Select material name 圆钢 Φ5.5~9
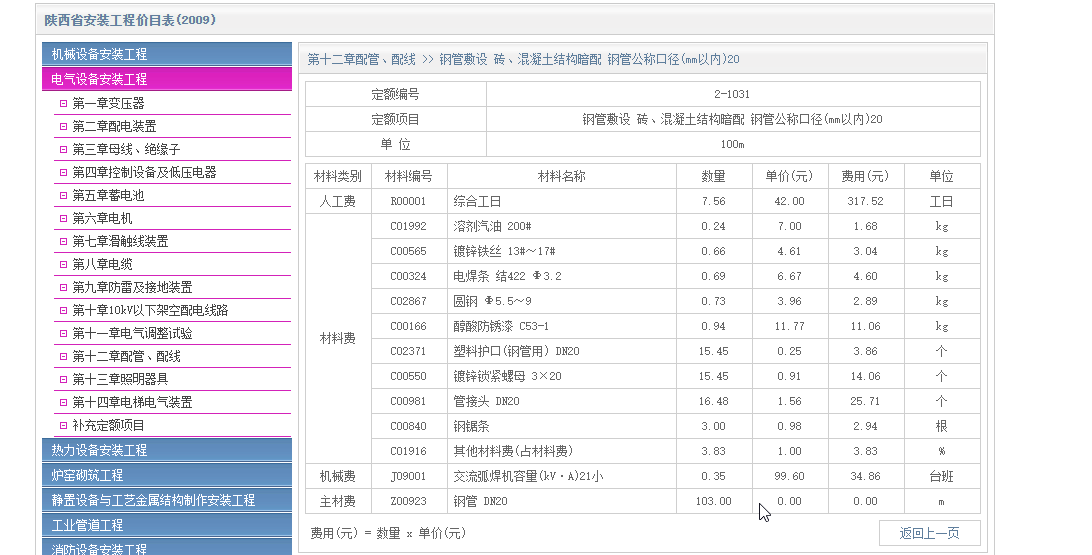The width and height of the screenshot is (1092, 555). coord(492,302)
